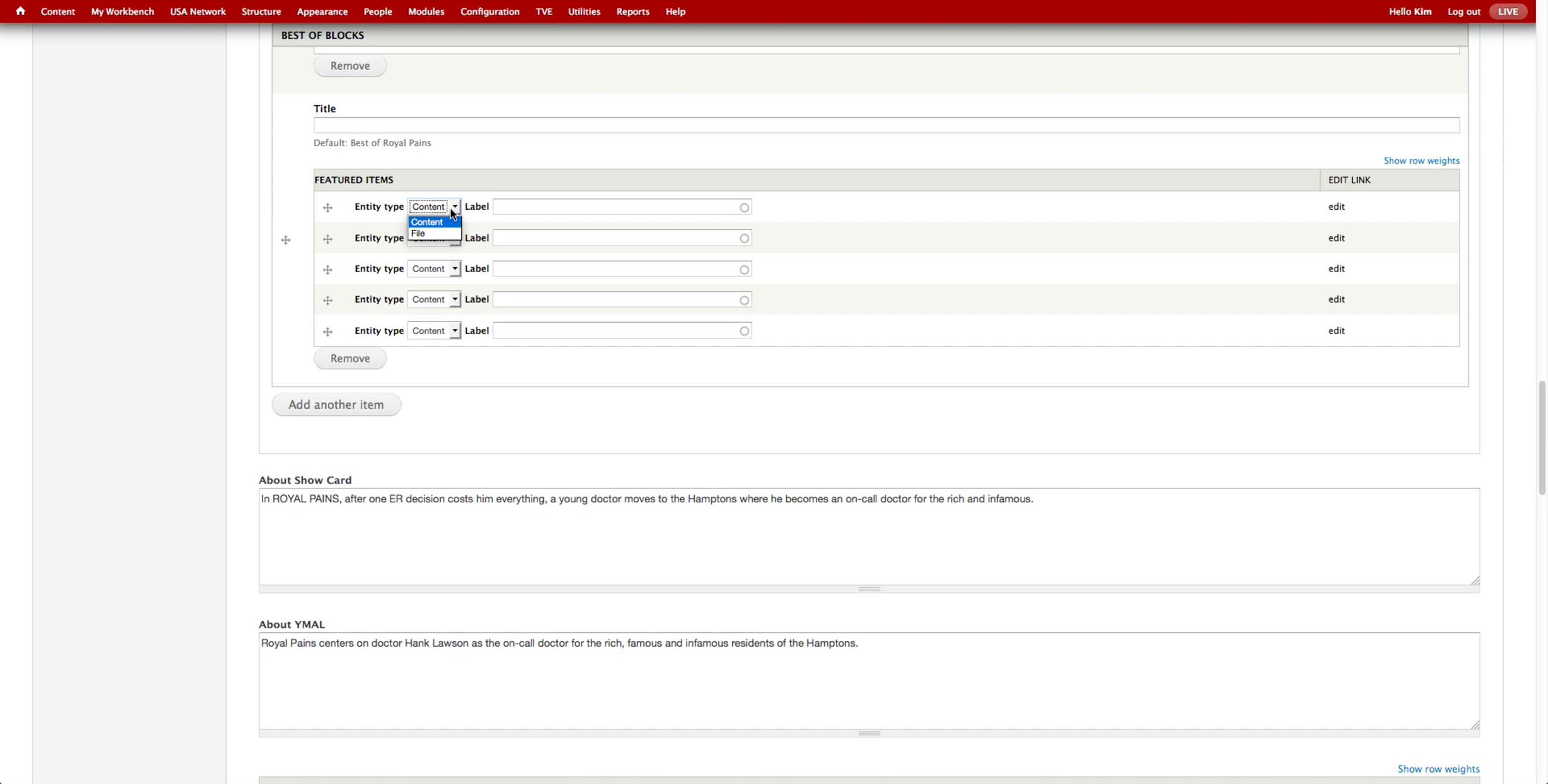Open the Configuration admin menu
The height and width of the screenshot is (784, 1548).
(489, 11)
